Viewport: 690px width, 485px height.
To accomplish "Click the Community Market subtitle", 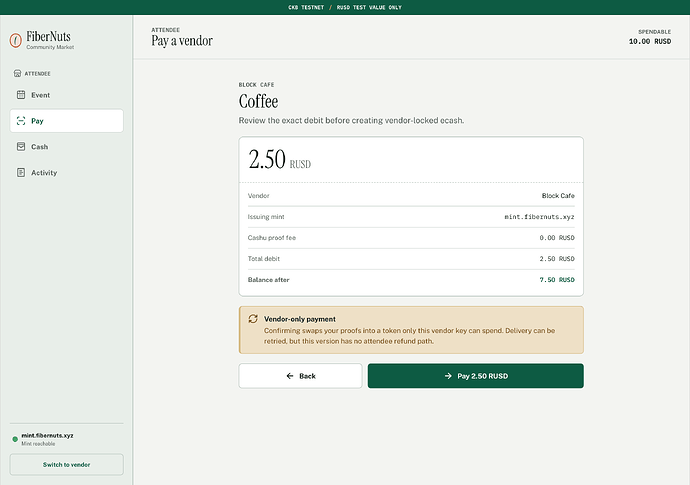I will 50,47.
